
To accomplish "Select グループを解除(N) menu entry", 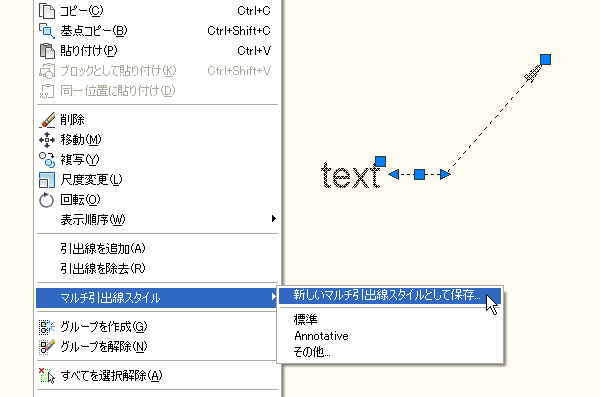I will click(x=157, y=347).
